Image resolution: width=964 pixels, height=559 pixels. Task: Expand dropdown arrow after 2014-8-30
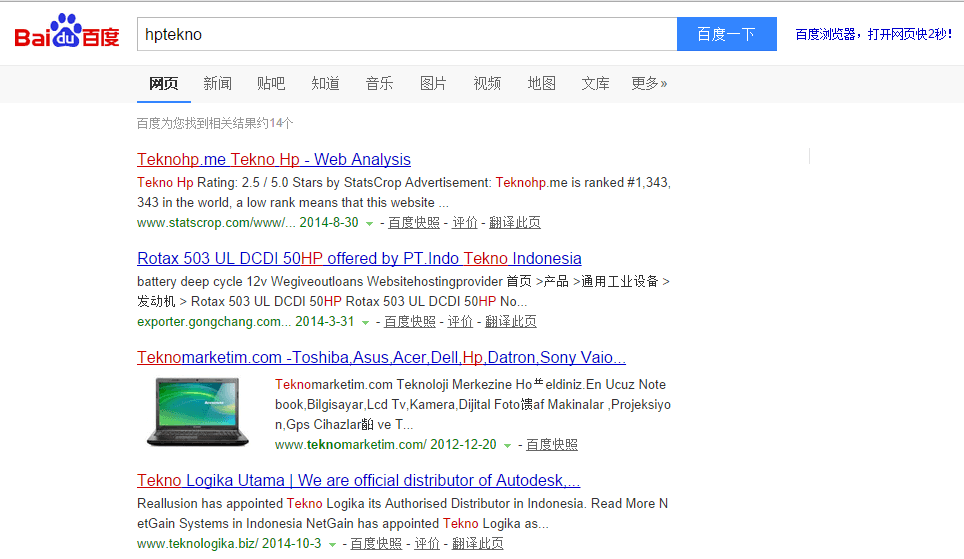point(369,224)
